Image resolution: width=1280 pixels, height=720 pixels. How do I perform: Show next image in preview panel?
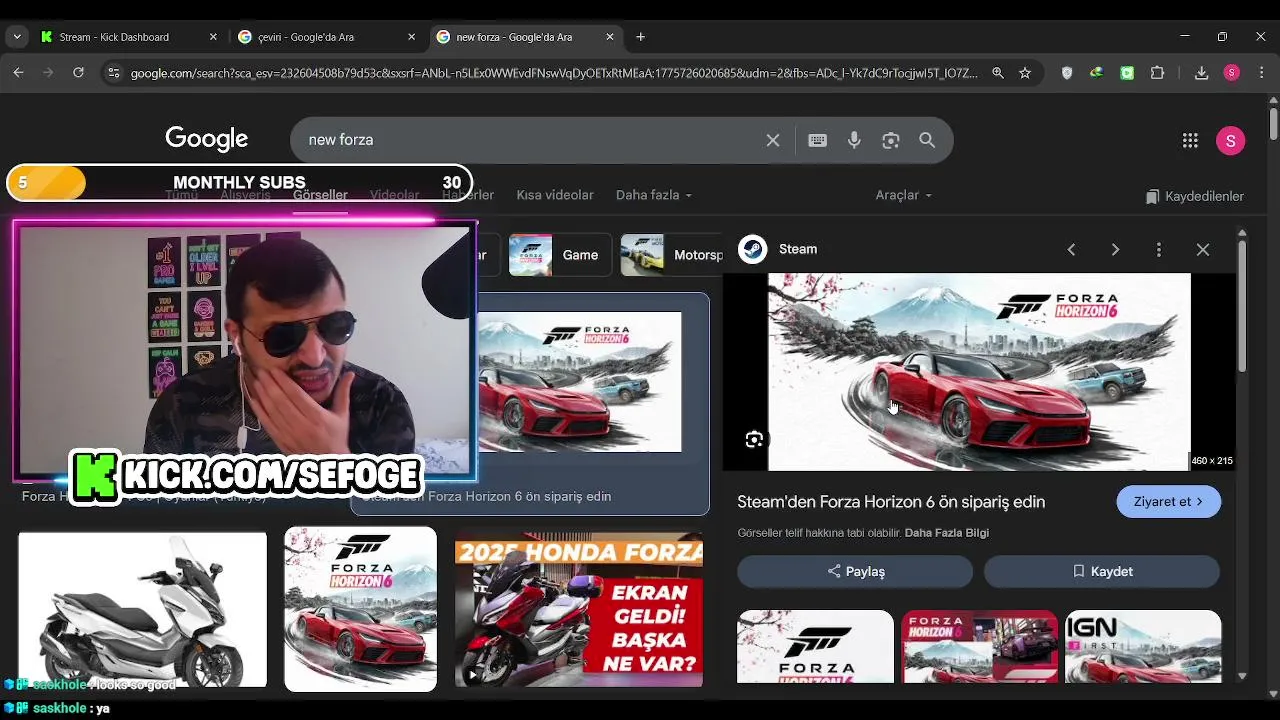tap(1115, 250)
